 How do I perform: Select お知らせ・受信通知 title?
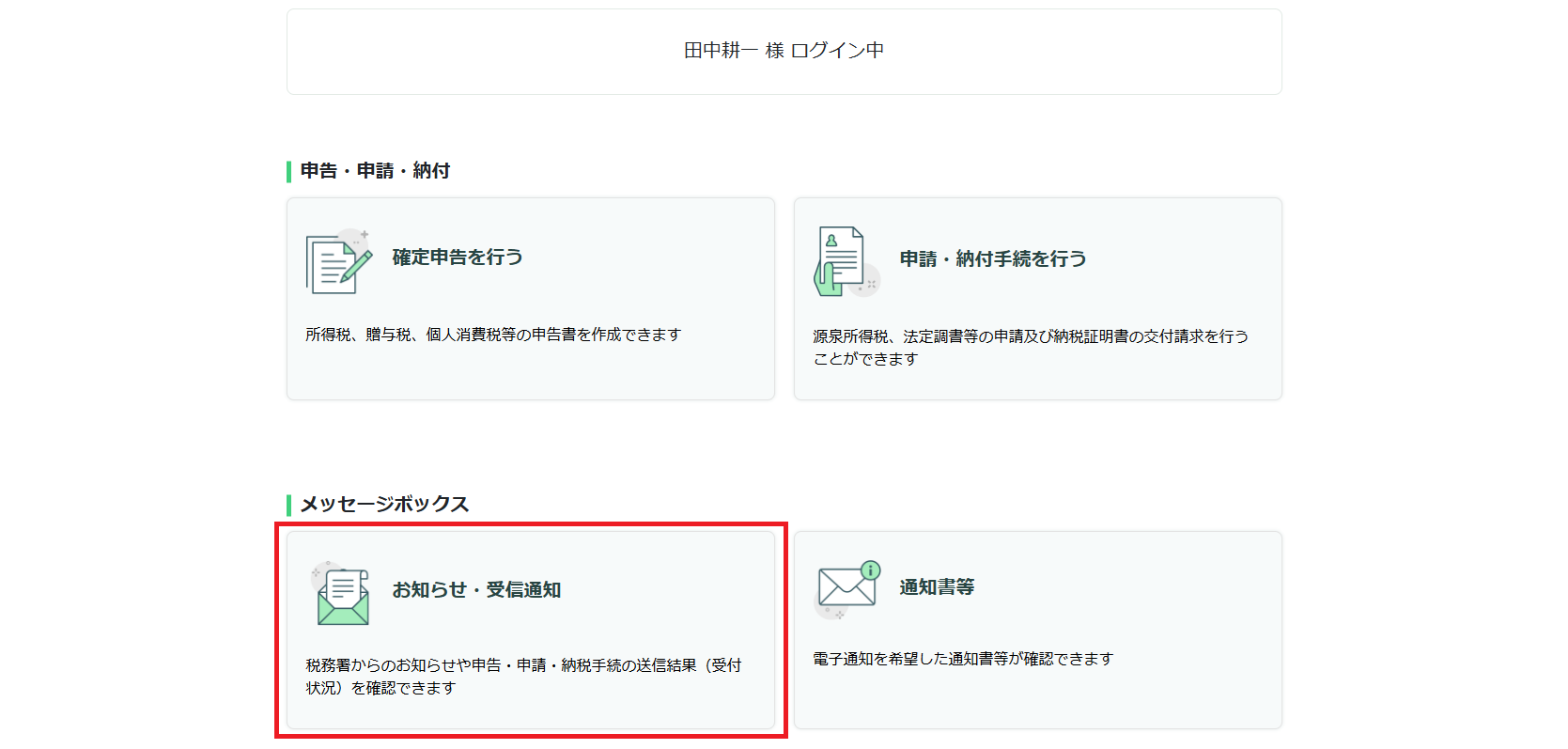pos(476,590)
